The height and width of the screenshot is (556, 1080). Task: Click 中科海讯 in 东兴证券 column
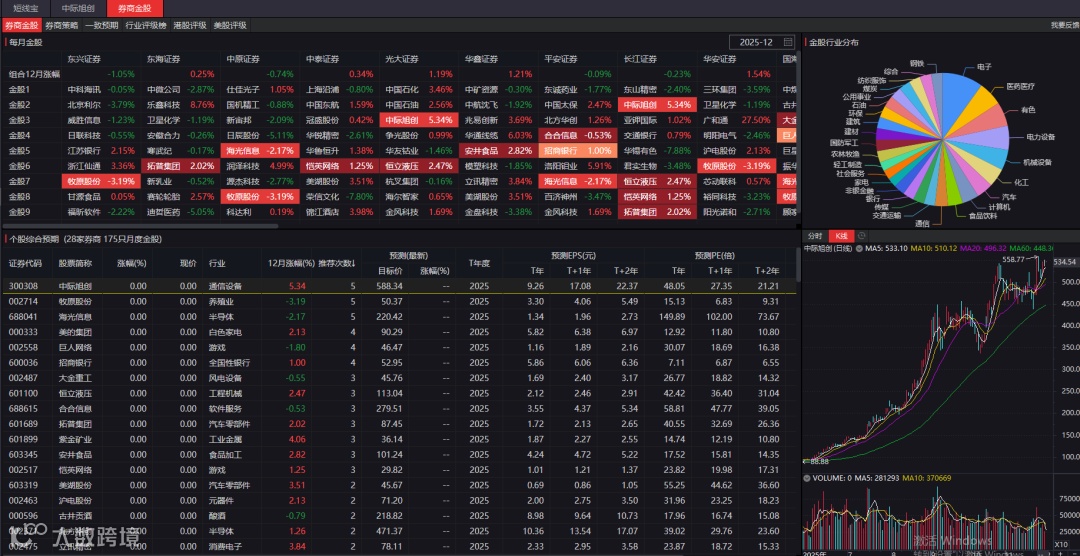tap(84, 90)
